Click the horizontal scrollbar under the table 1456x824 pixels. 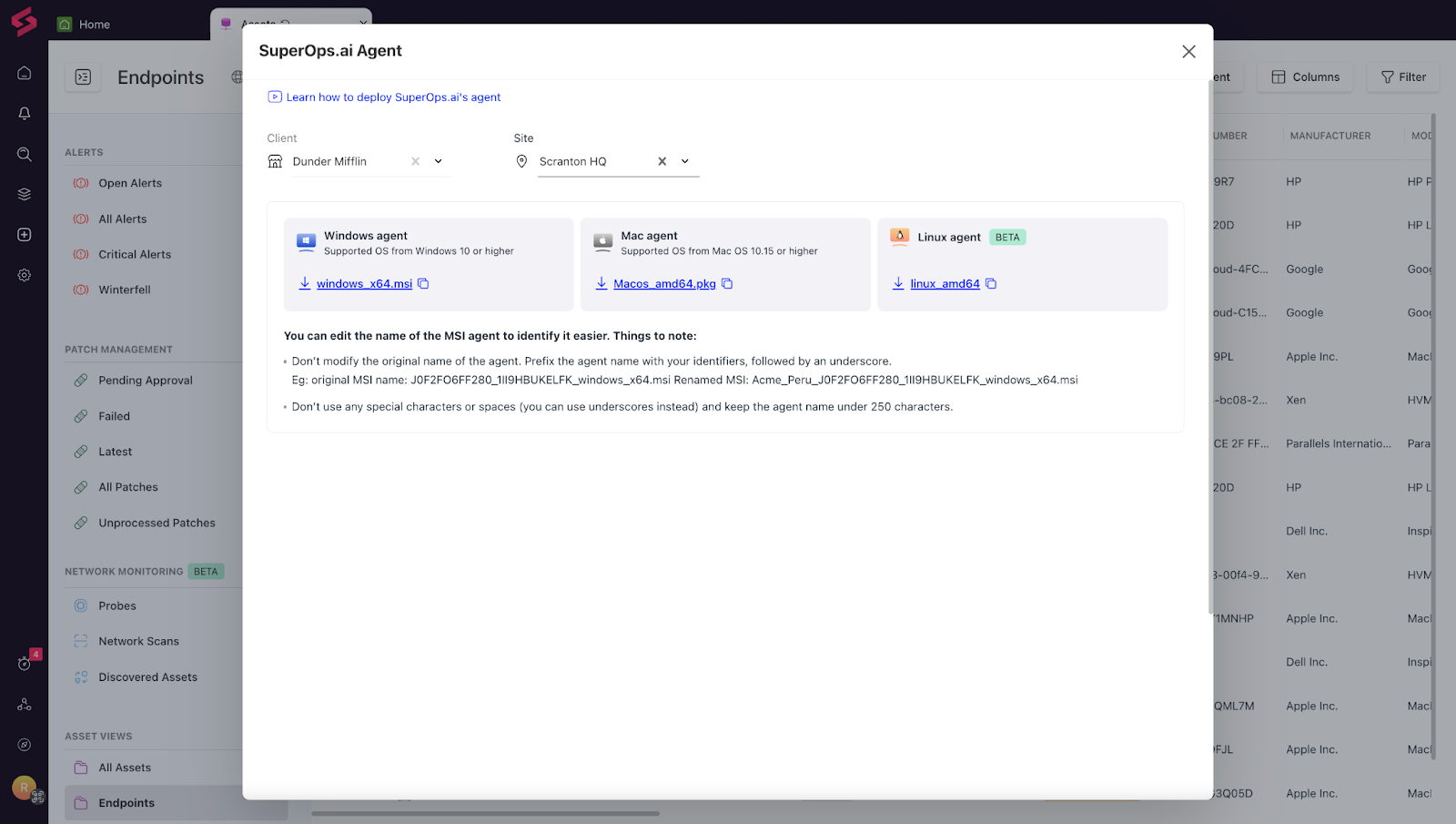click(x=485, y=813)
